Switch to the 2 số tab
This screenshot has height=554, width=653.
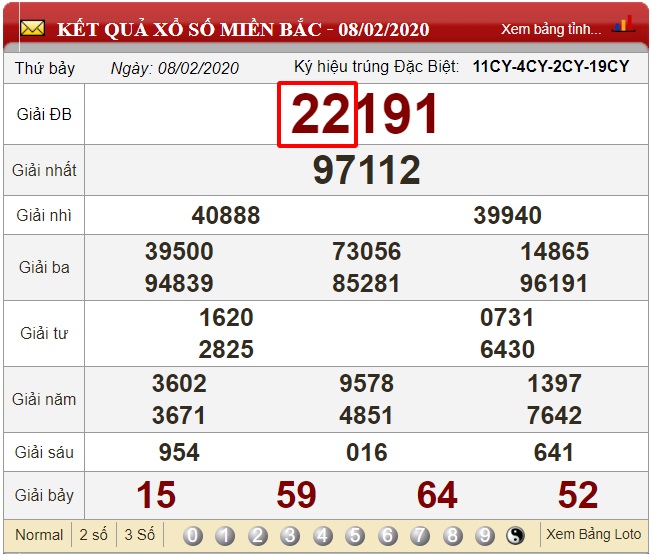pos(94,535)
